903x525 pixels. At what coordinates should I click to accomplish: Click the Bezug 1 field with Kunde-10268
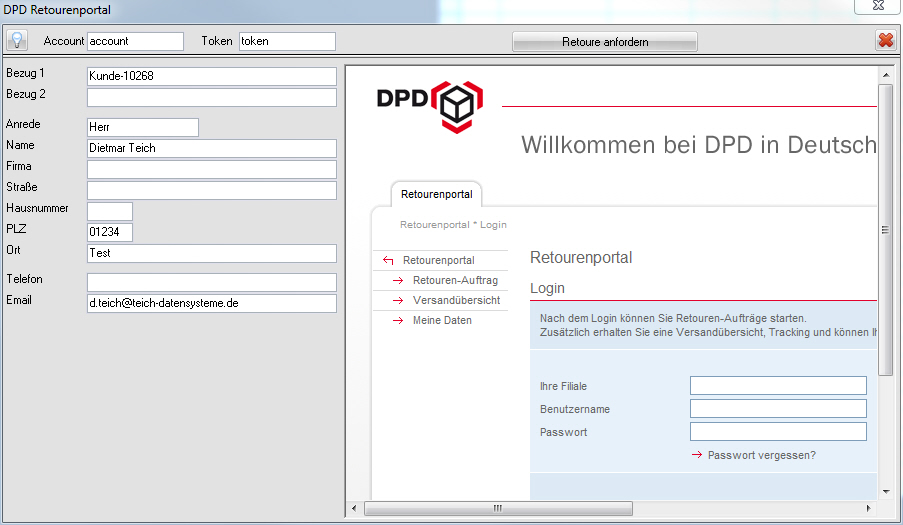pos(212,76)
